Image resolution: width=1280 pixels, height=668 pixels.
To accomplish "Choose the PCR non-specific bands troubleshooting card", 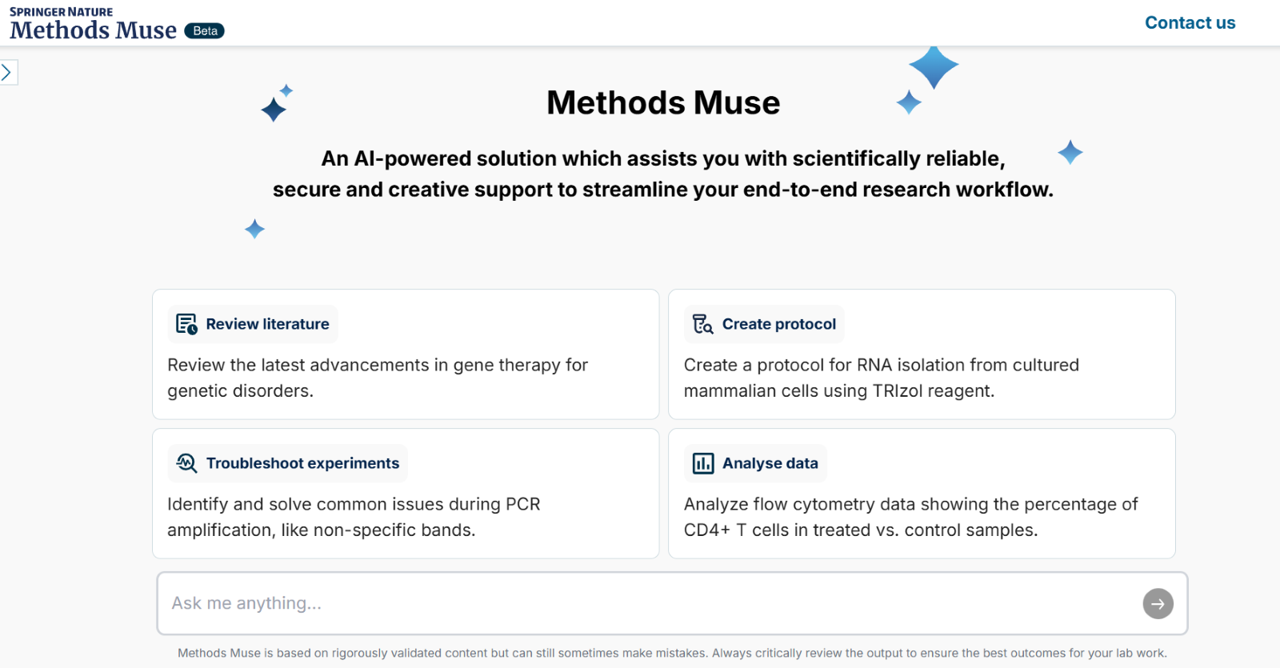I will 405,493.
